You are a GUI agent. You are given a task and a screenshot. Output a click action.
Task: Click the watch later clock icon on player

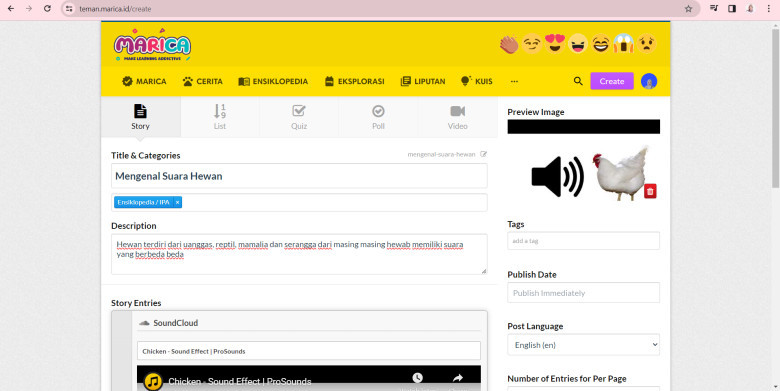click(x=417, y=378)
